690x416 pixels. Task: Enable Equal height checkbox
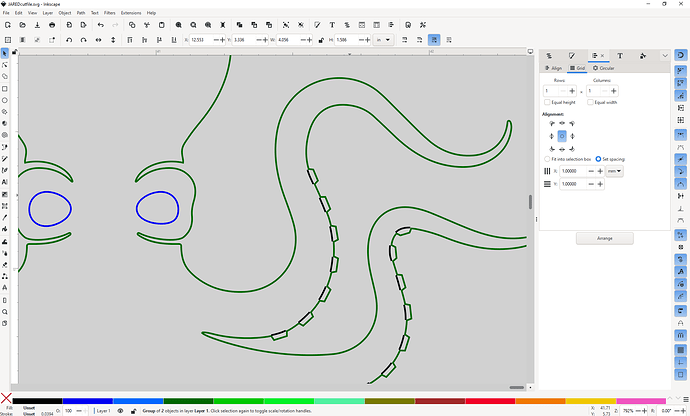[x=547, y=102]
